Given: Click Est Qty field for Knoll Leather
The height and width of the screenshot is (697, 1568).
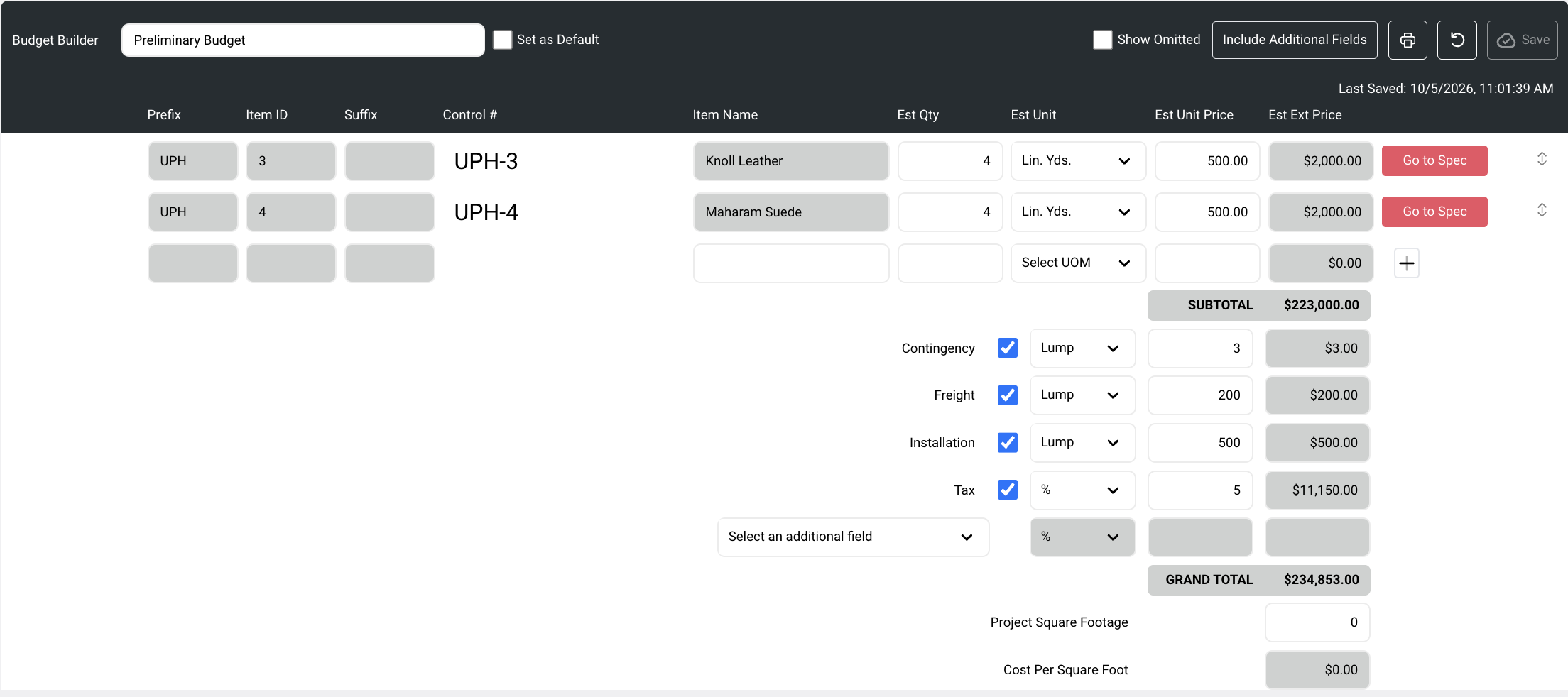Looking at the screenshot, I should click(x=950, y=161).
